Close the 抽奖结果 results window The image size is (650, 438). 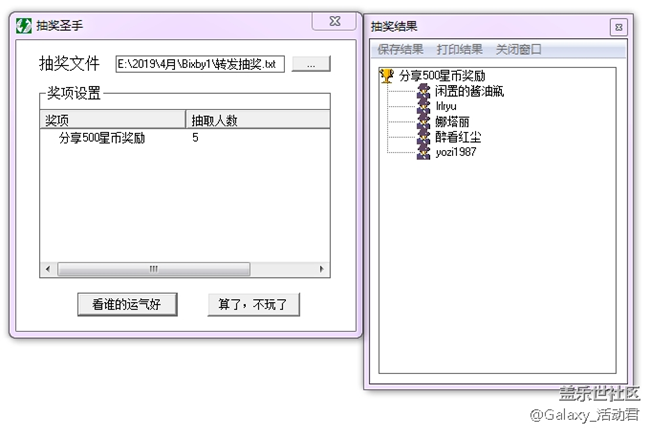[618, 27]
